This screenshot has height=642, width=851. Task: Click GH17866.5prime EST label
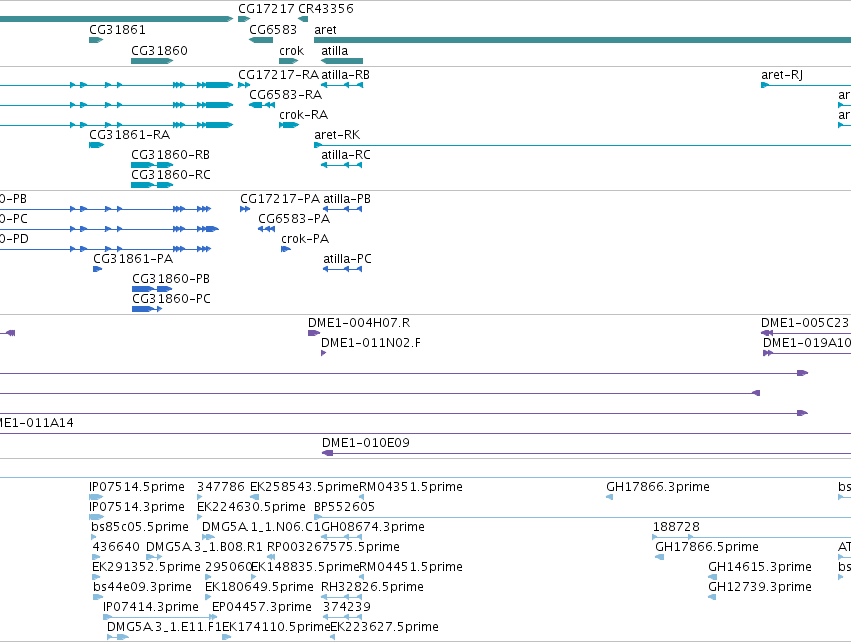coord(707,547)
